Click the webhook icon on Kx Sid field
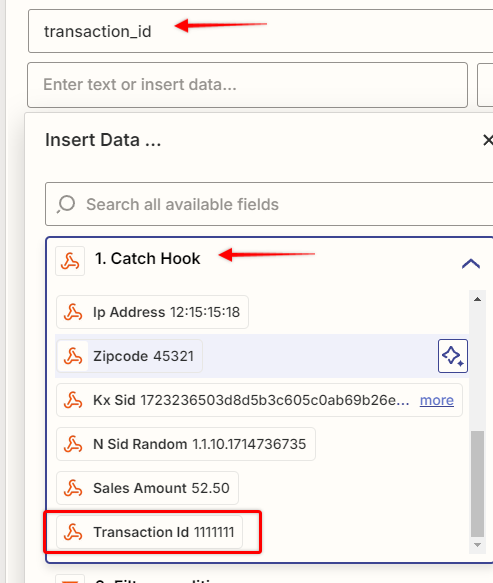Image resolution: width=493 pixels, height=583 pixels. click(73, 400)
